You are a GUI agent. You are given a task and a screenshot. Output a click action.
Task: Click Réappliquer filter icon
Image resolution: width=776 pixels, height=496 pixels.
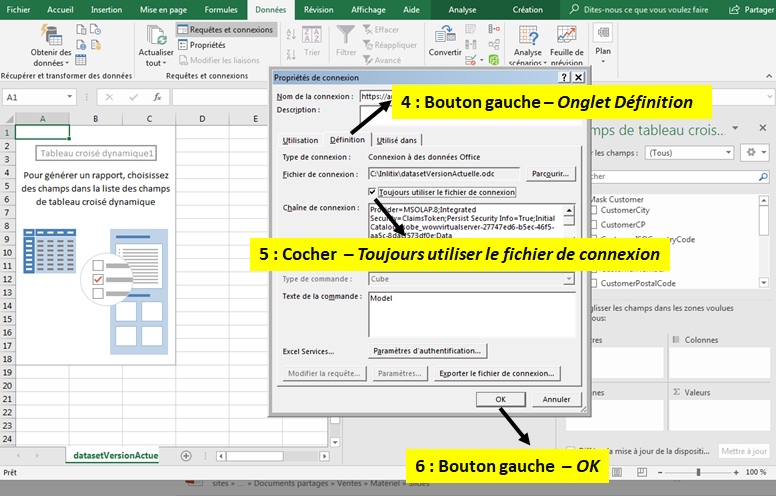(x=389, y=45)
